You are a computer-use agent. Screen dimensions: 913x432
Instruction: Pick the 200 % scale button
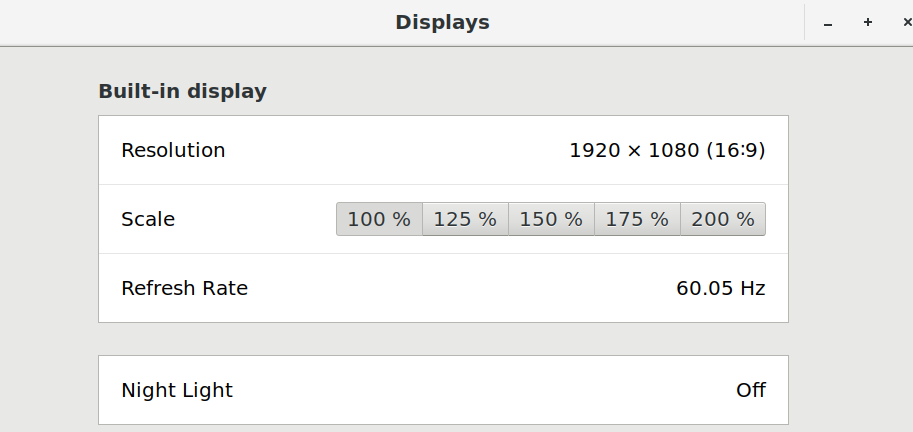pyautogui.click(x=723, y=219)
